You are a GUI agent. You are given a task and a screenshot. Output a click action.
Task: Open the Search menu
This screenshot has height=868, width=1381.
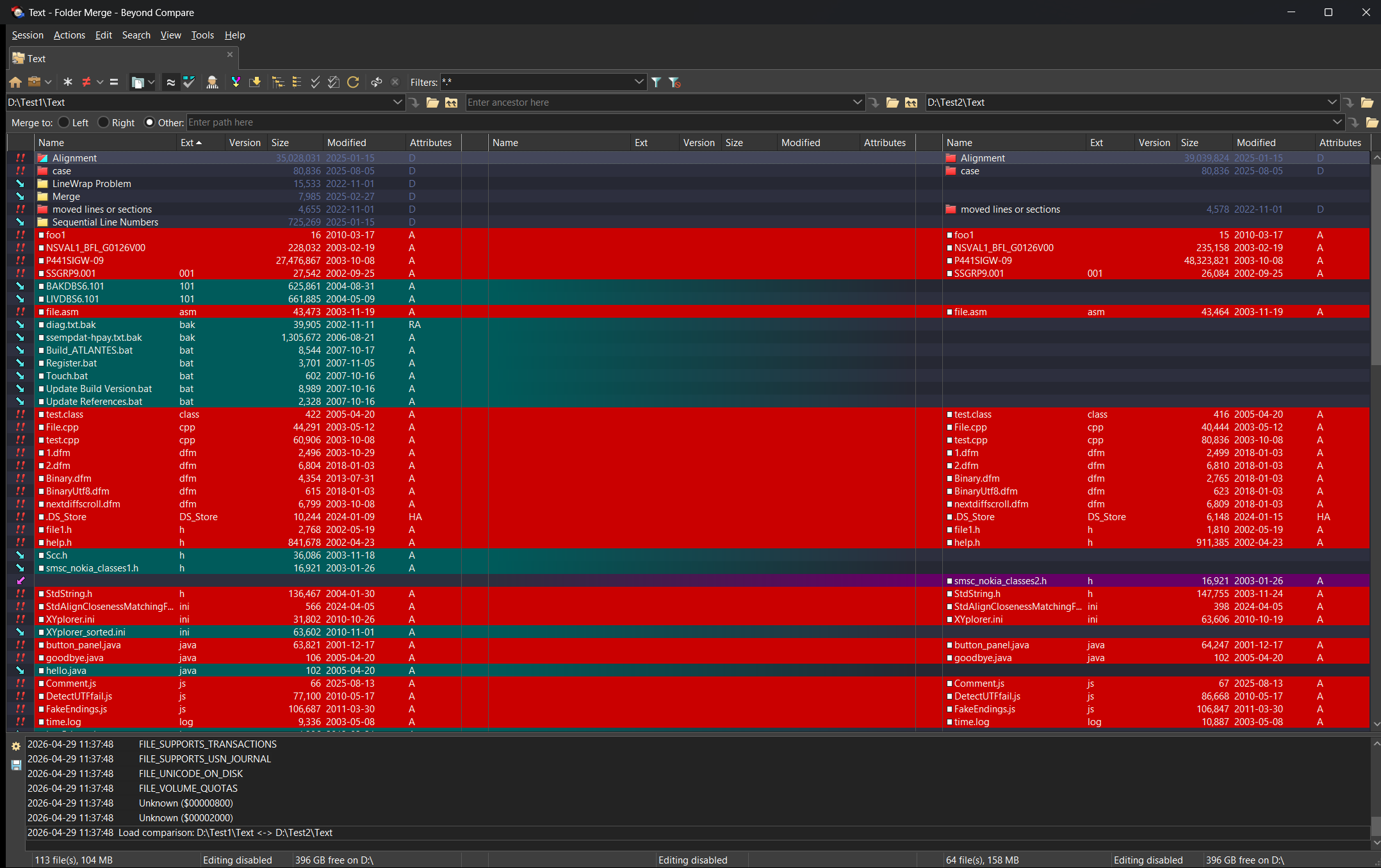[136, 35]
